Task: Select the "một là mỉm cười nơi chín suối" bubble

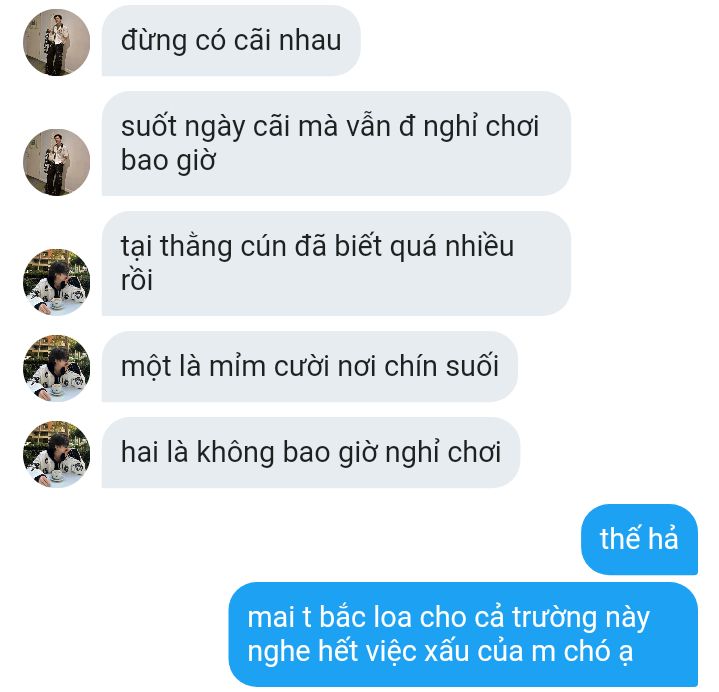Action: click(x=310, y=367)
